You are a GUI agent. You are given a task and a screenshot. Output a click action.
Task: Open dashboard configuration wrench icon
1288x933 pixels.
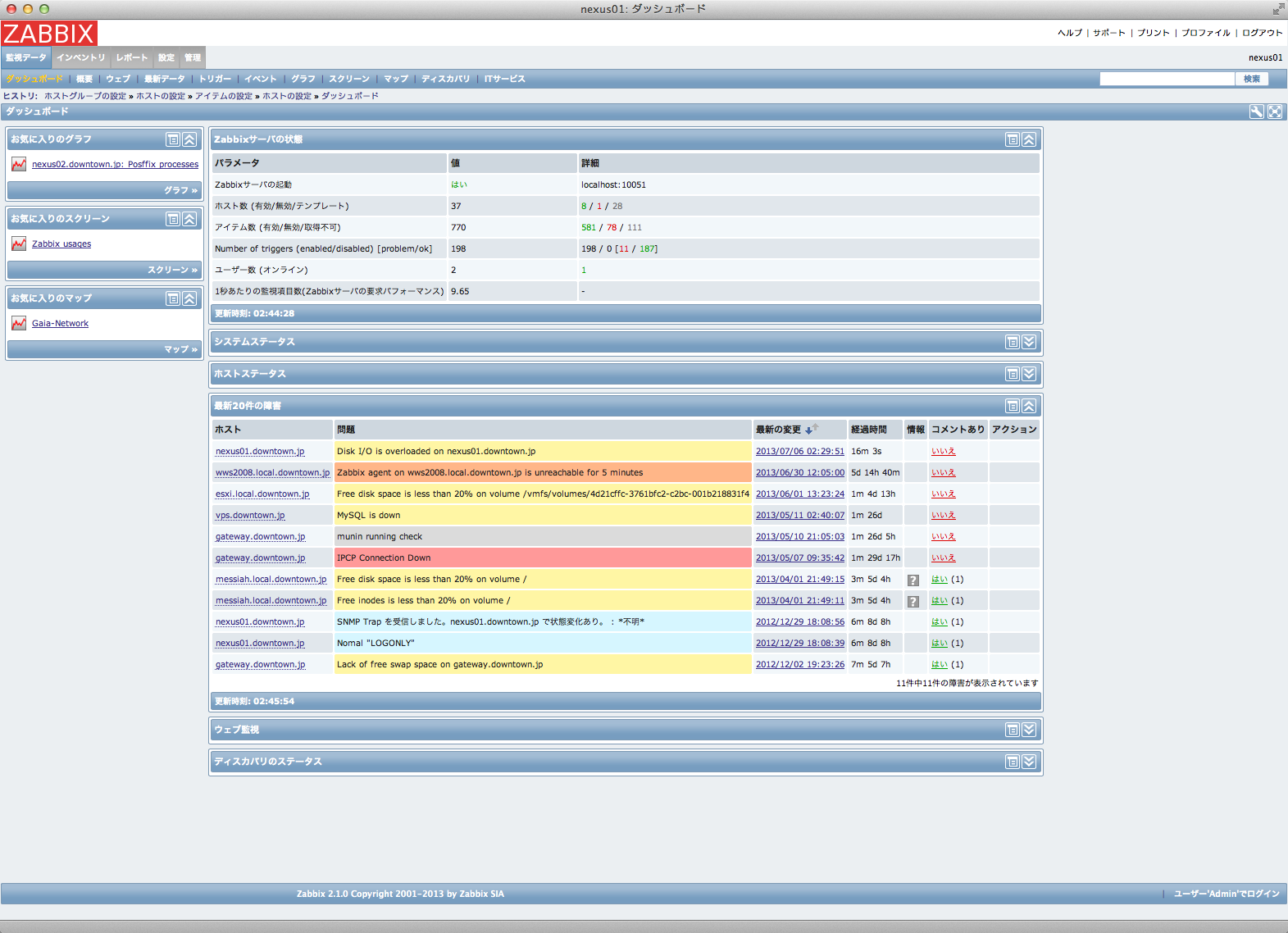(1256, 112)
